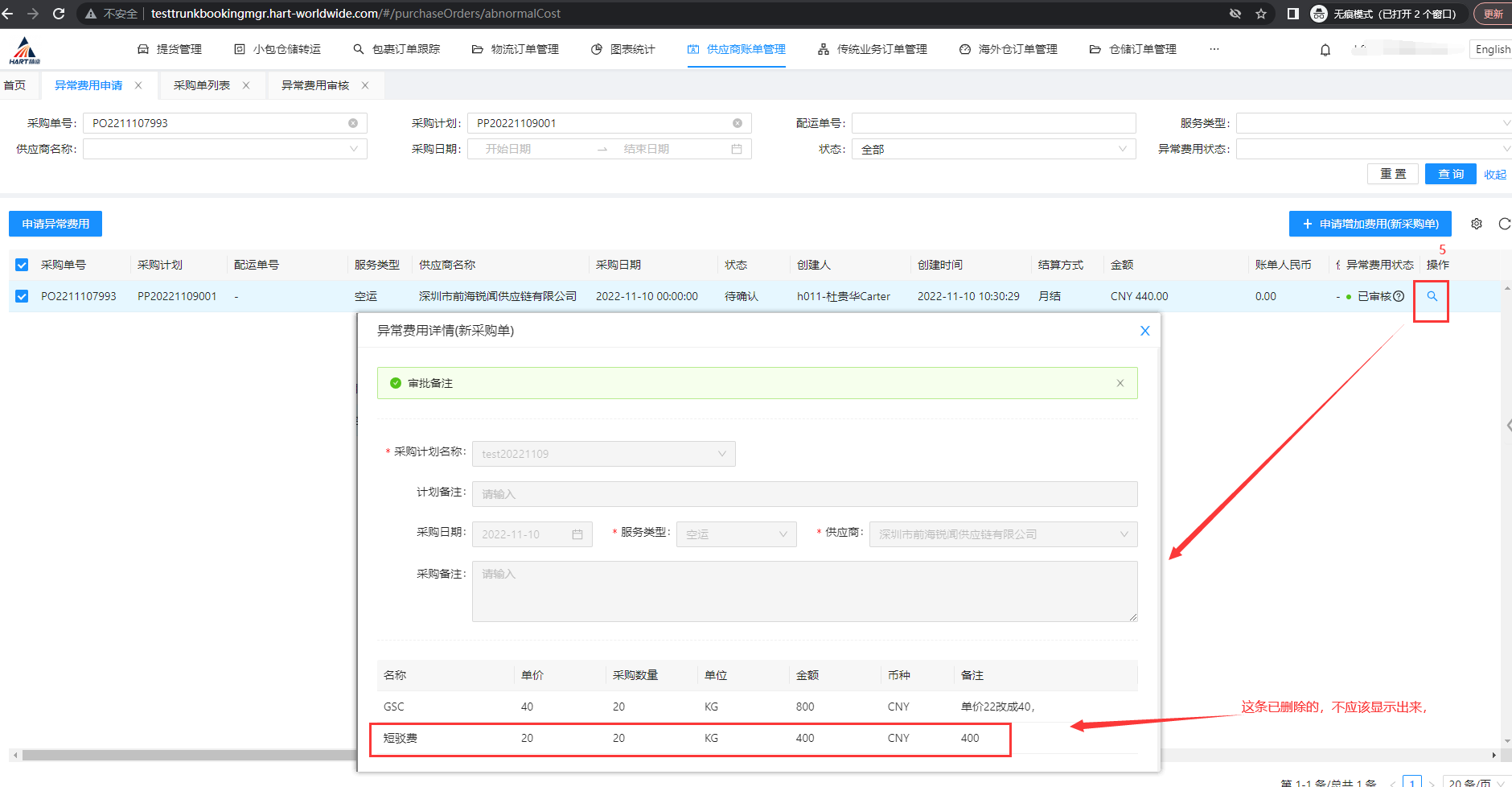Open the table column settings gear
The image size is (1512, 787).
(1477, 224)
